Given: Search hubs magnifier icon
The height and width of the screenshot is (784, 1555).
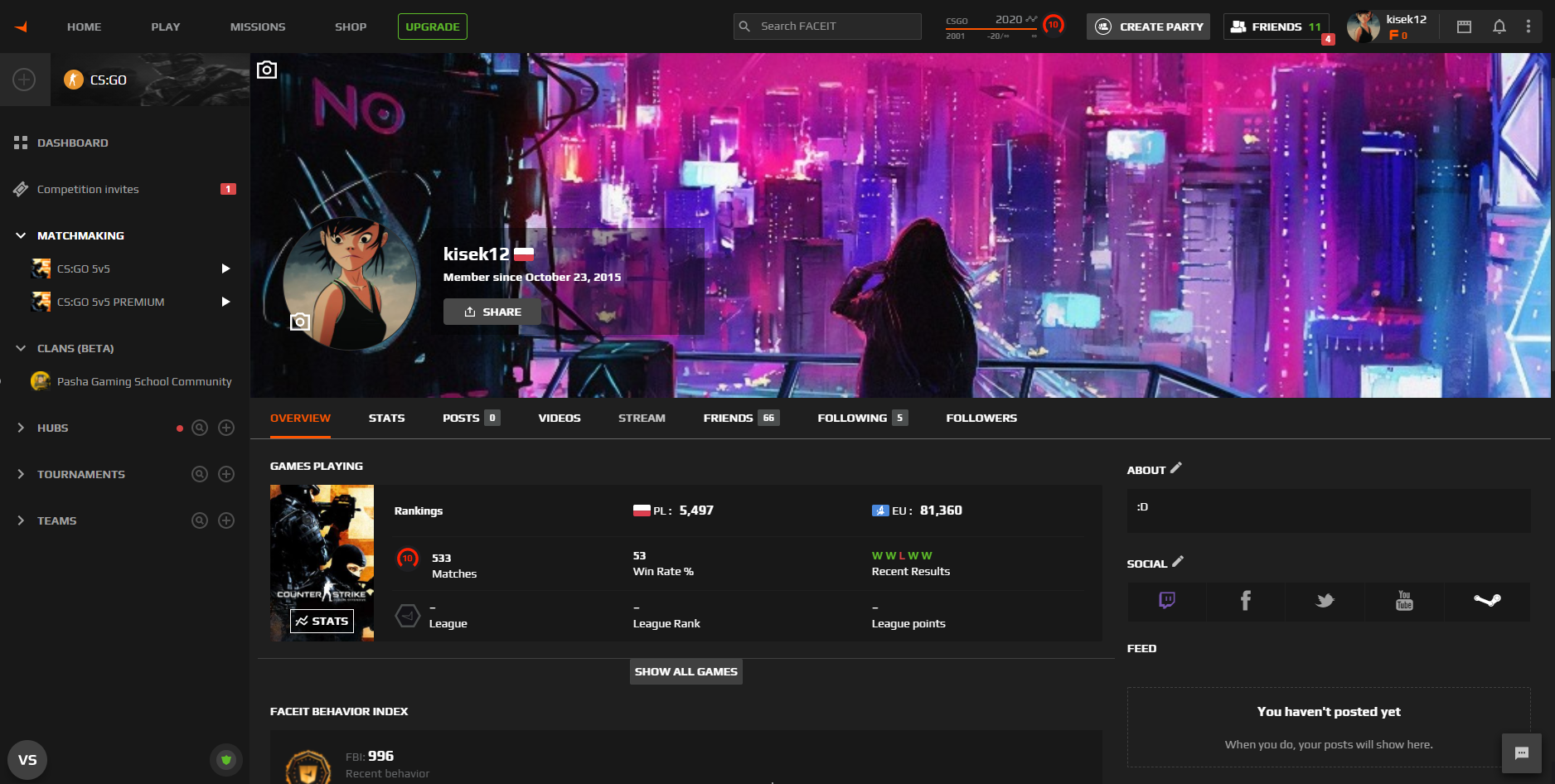Looking at the screenshot, I should pos(200,428).
